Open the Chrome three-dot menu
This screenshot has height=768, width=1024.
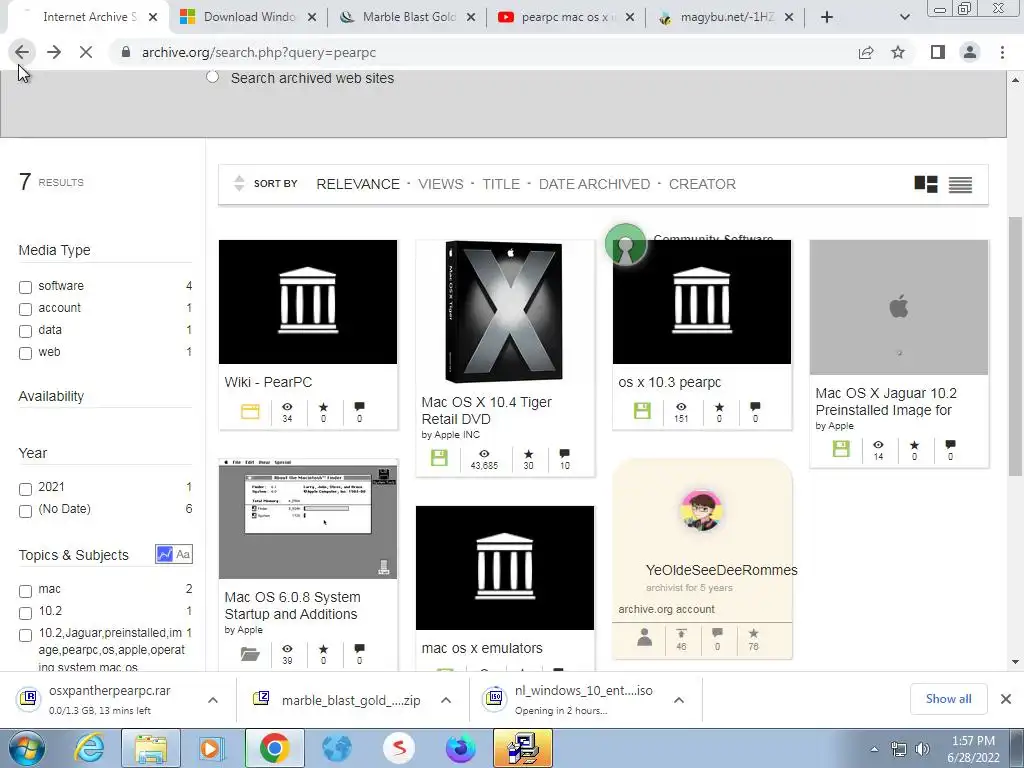tap(1002, 52)
